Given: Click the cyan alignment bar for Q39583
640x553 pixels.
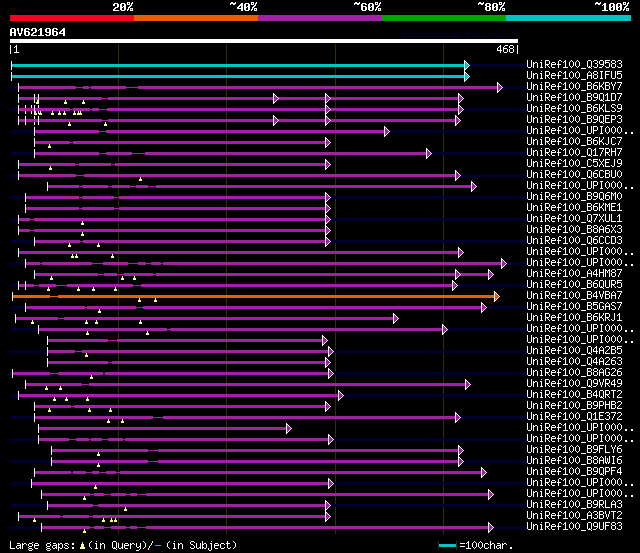Looking at the screenshot, I should coord(240,65).
